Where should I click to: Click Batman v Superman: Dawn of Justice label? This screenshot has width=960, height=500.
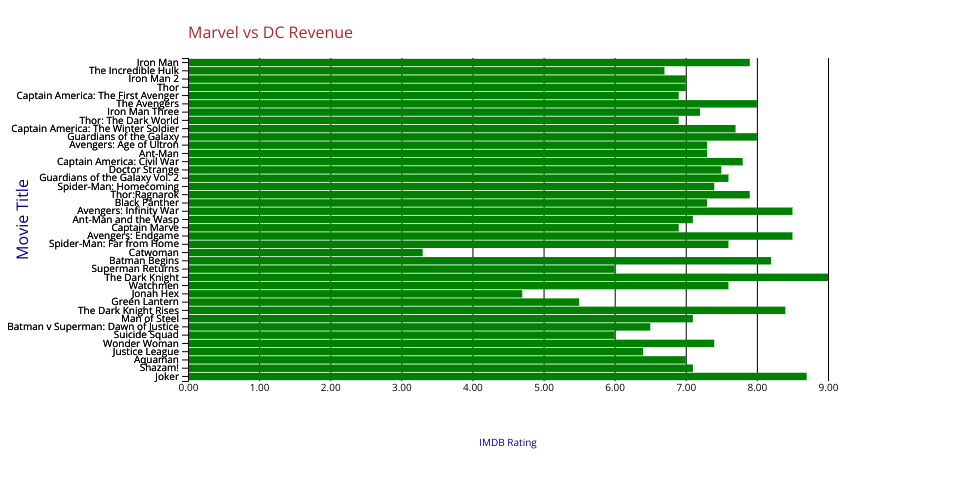(93, 327)
